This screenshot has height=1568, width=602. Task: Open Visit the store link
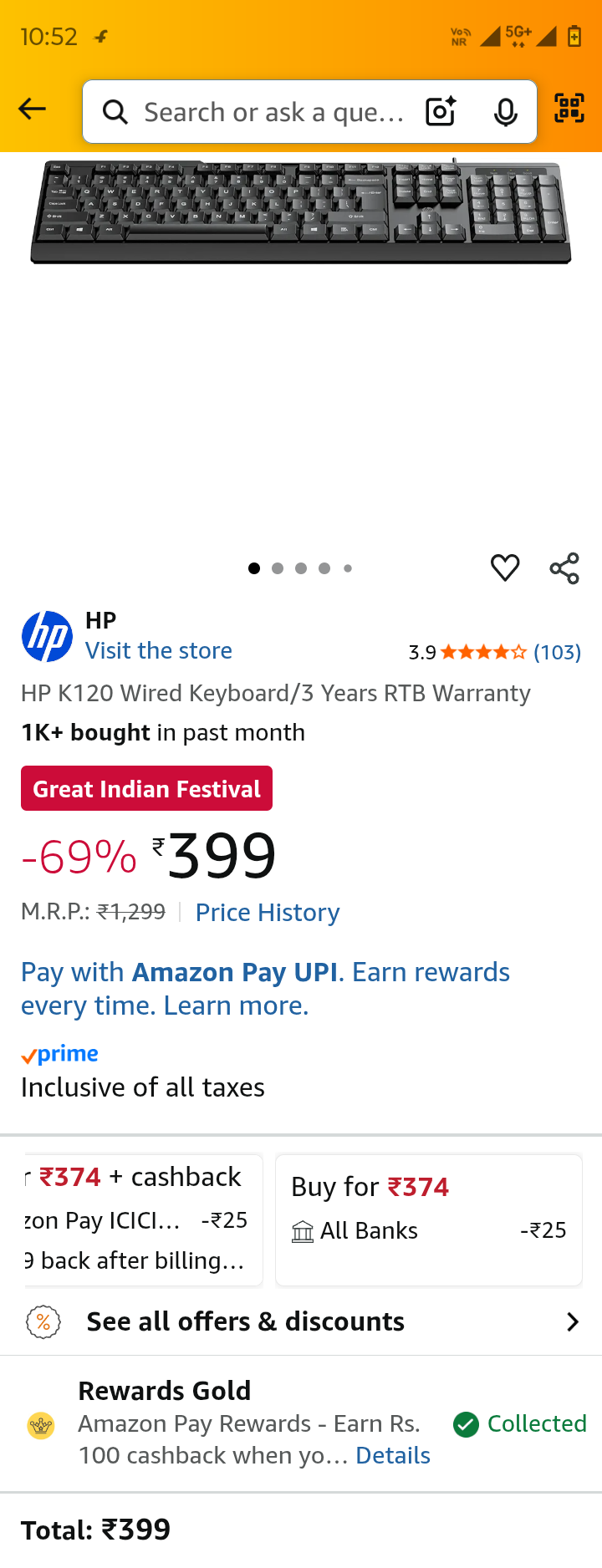159,651
